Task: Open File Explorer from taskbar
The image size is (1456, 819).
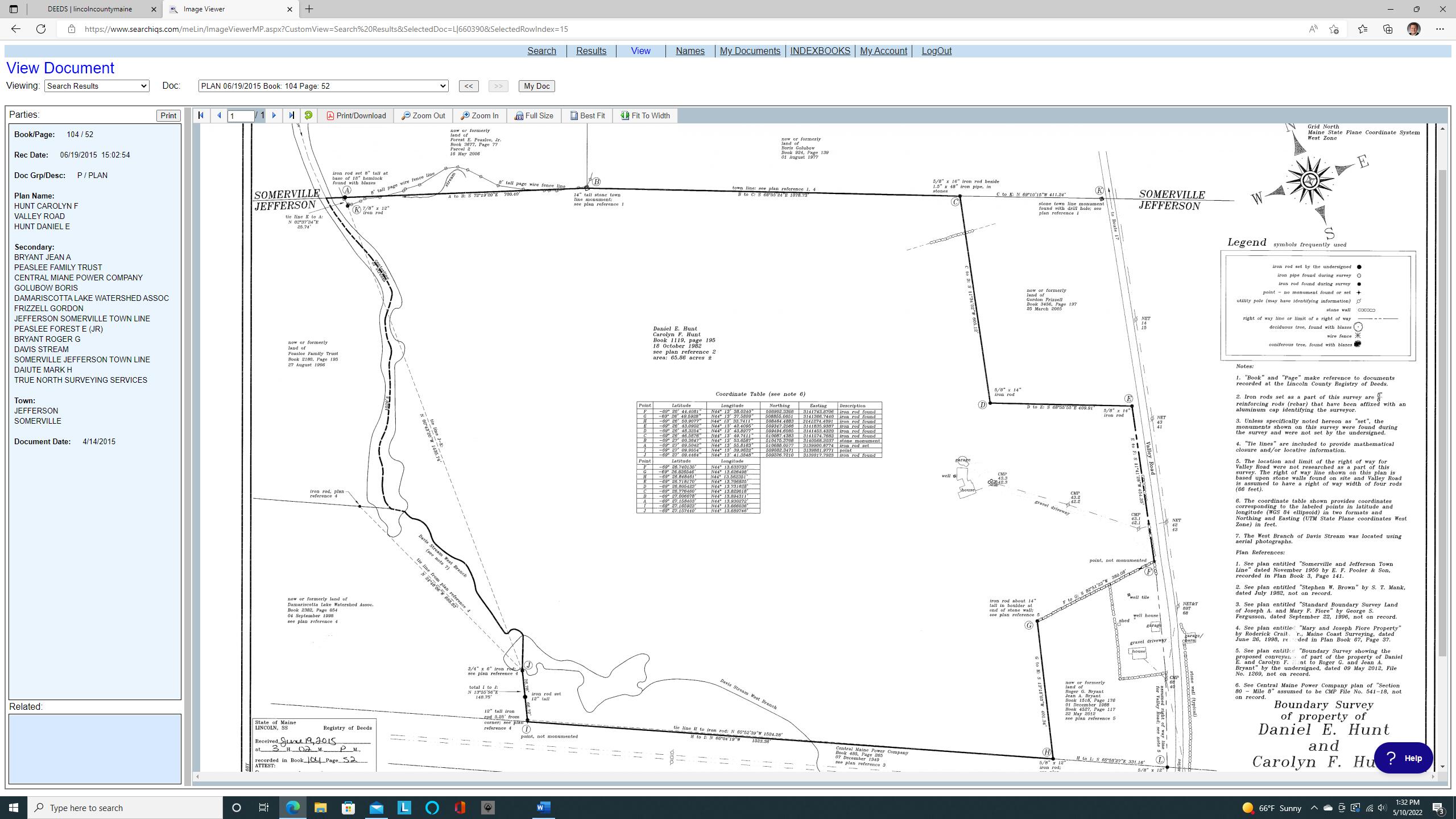Action: click(320, 808)
